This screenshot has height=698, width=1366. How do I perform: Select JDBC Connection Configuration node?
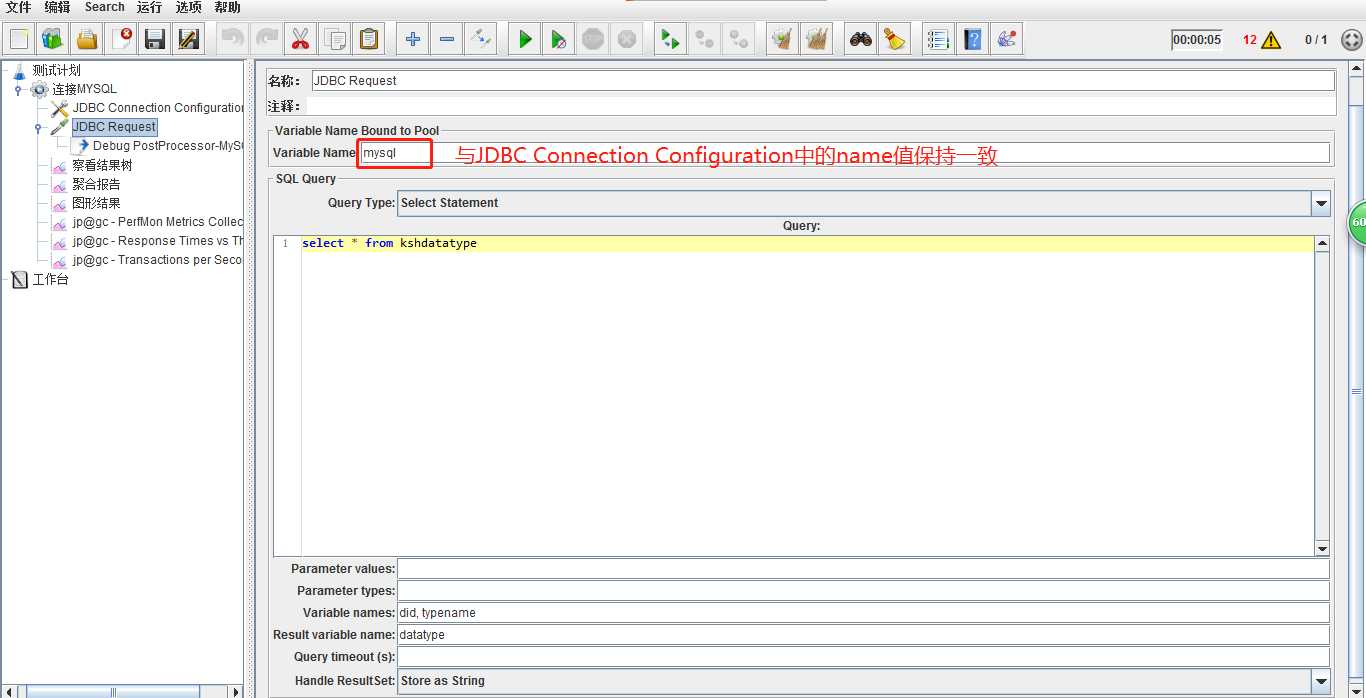coord(157,108)
